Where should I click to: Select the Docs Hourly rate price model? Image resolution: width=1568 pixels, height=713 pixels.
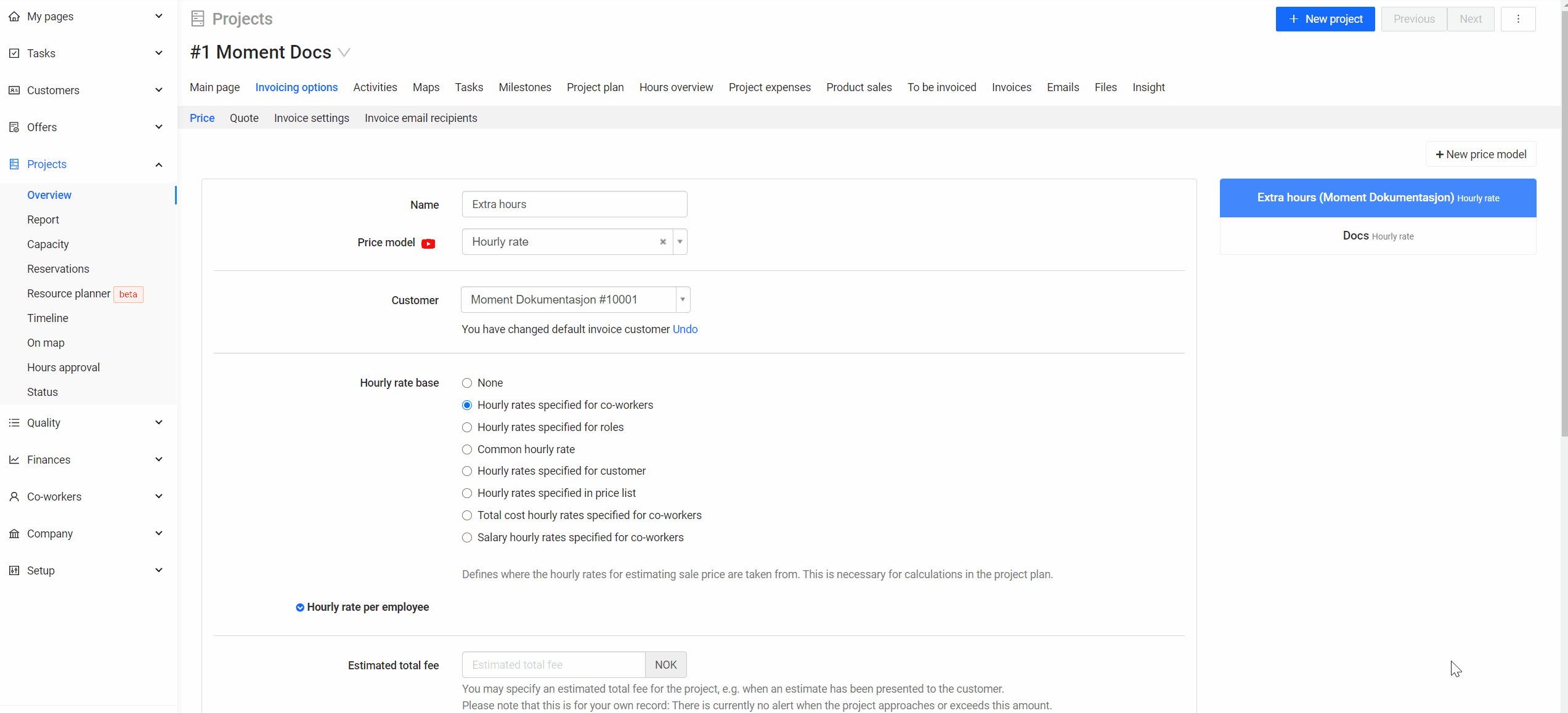tap(1378, 236)
